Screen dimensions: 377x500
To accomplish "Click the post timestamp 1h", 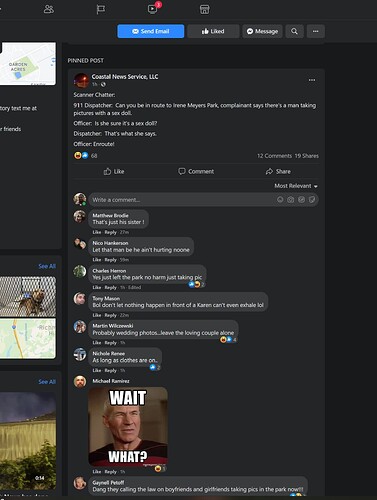I will tap(95, 84).
